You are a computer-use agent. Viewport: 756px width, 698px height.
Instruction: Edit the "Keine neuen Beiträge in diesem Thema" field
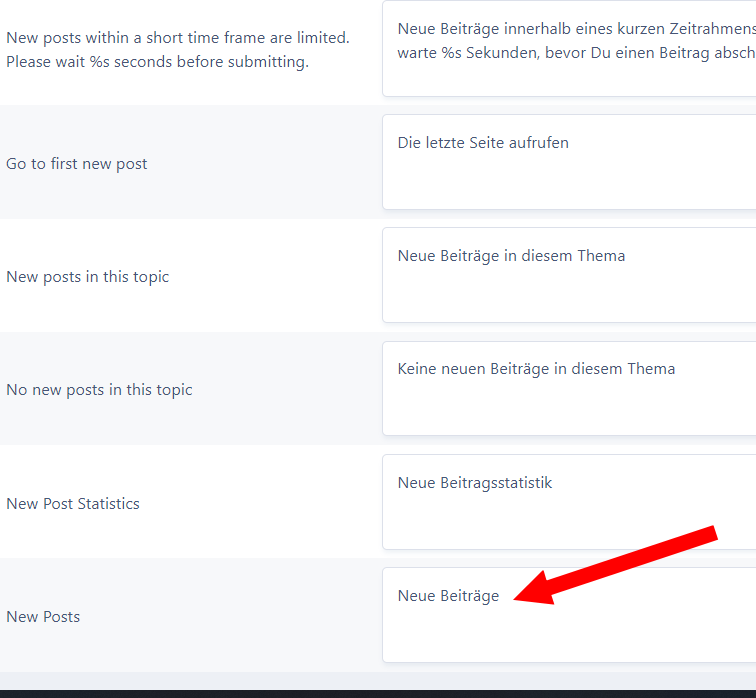pyautogui.click(x=568, y=389)
